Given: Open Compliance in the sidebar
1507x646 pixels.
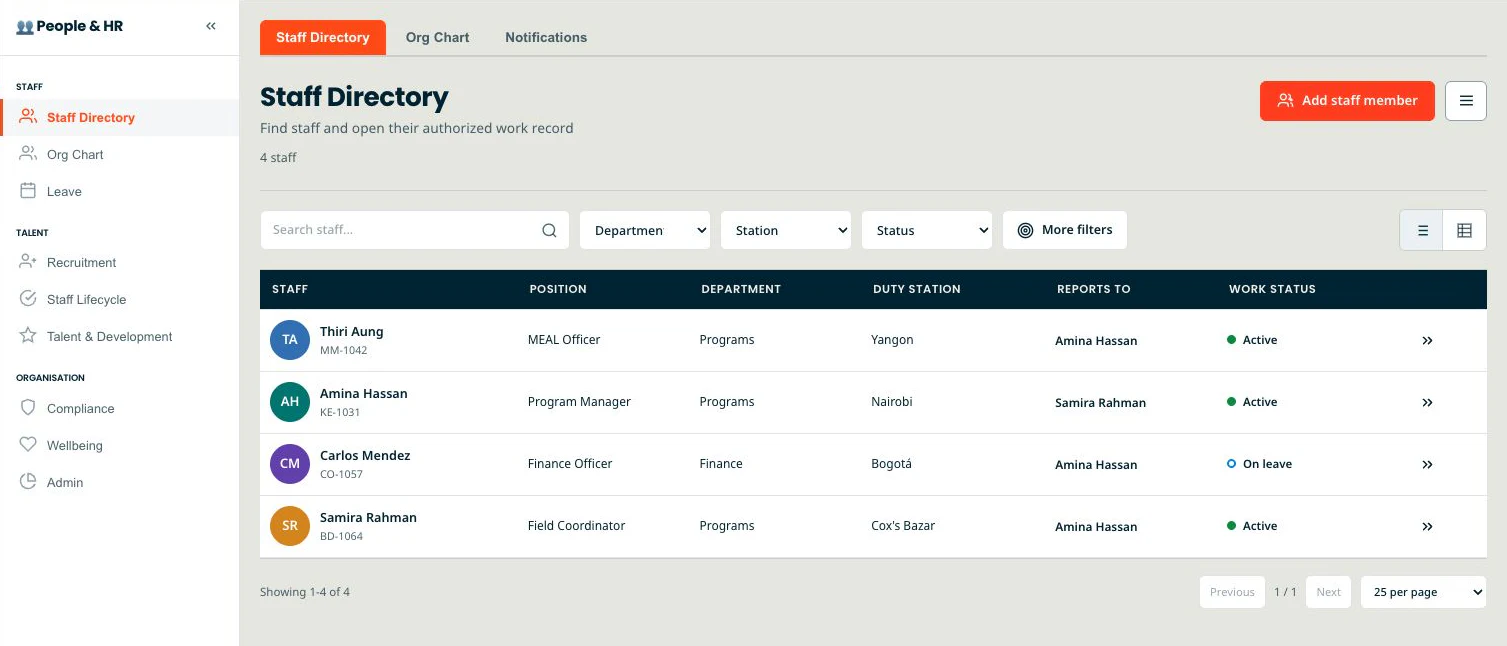Looking at the screenshot, I should [120, 408].
